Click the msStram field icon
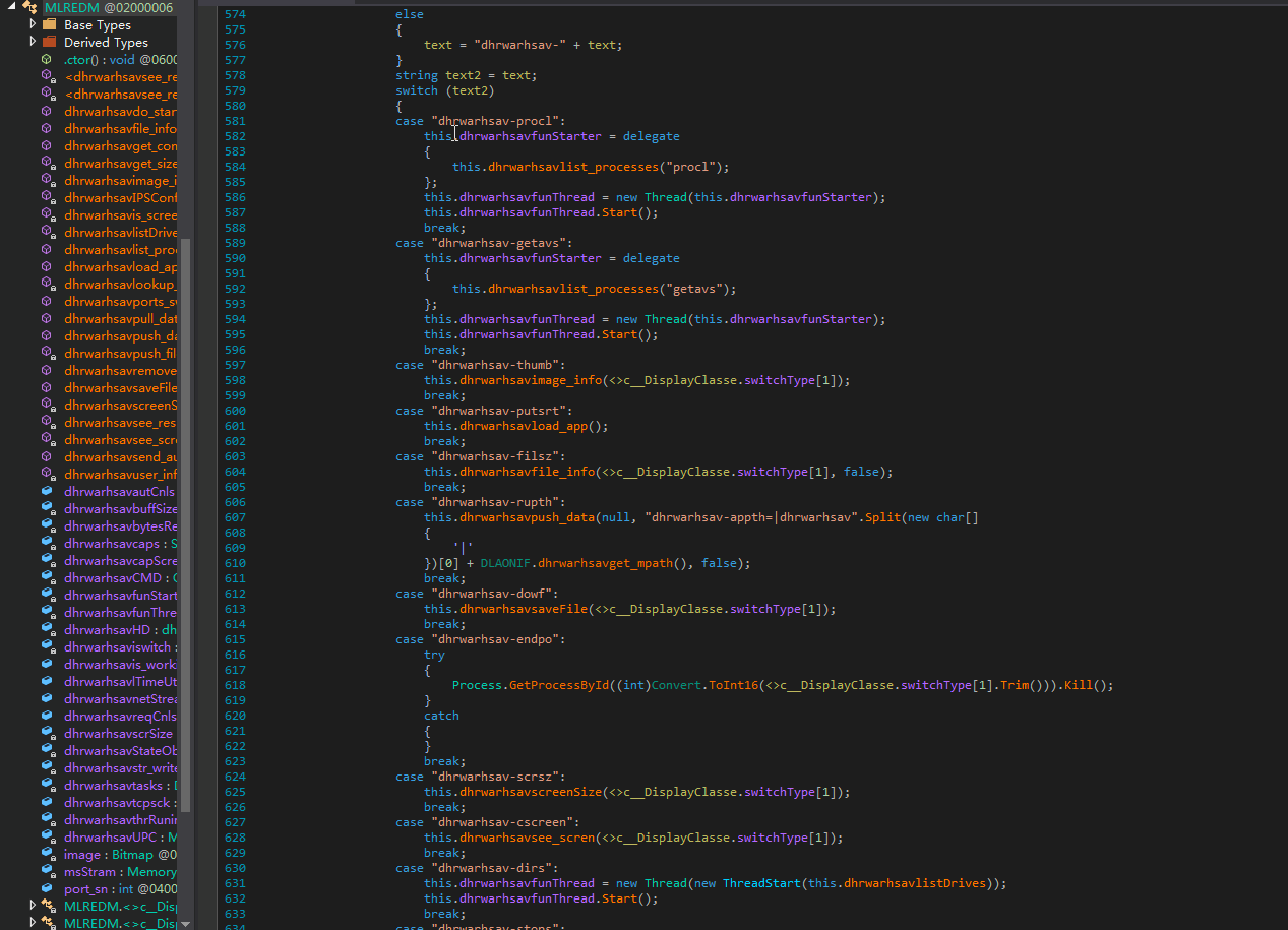Screen dimensions: 1288x930 click(x=48, y=872)
